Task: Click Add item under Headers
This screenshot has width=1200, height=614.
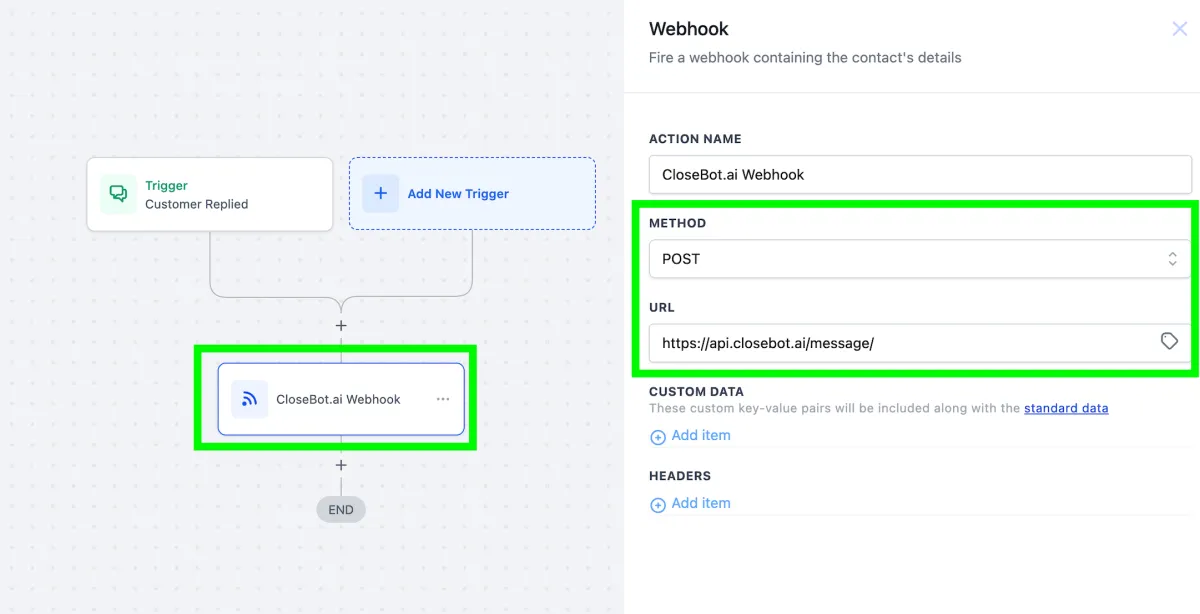Action: (x=701, y=503)
